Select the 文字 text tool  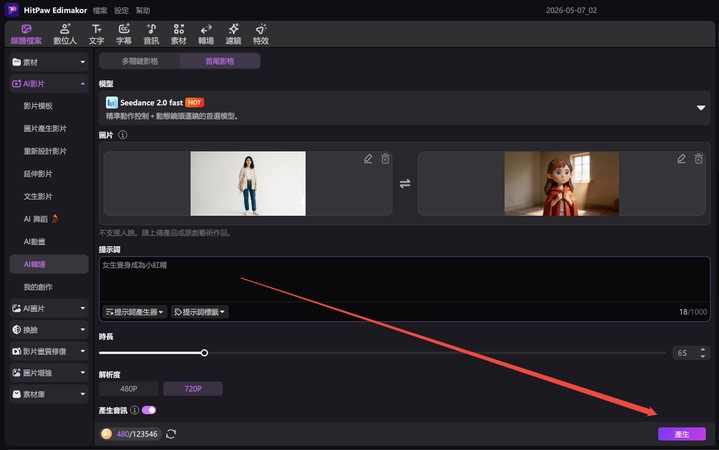(x=96, y=34)
